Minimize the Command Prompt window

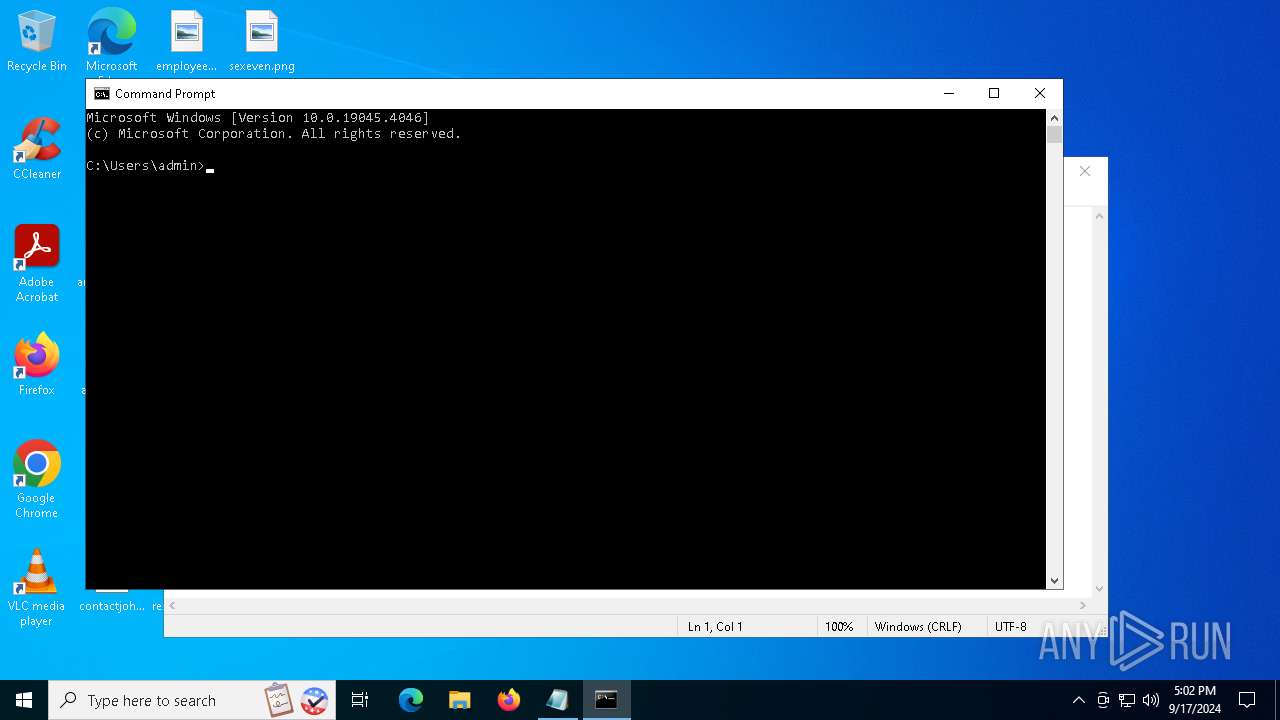pos(949,93)
